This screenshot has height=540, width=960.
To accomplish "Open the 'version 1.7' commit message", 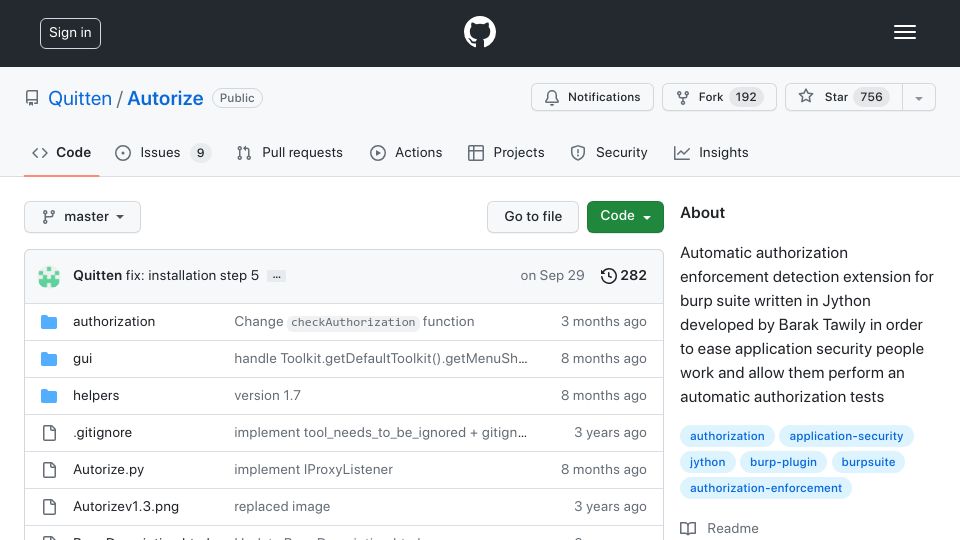I will [x=268, y=396].
